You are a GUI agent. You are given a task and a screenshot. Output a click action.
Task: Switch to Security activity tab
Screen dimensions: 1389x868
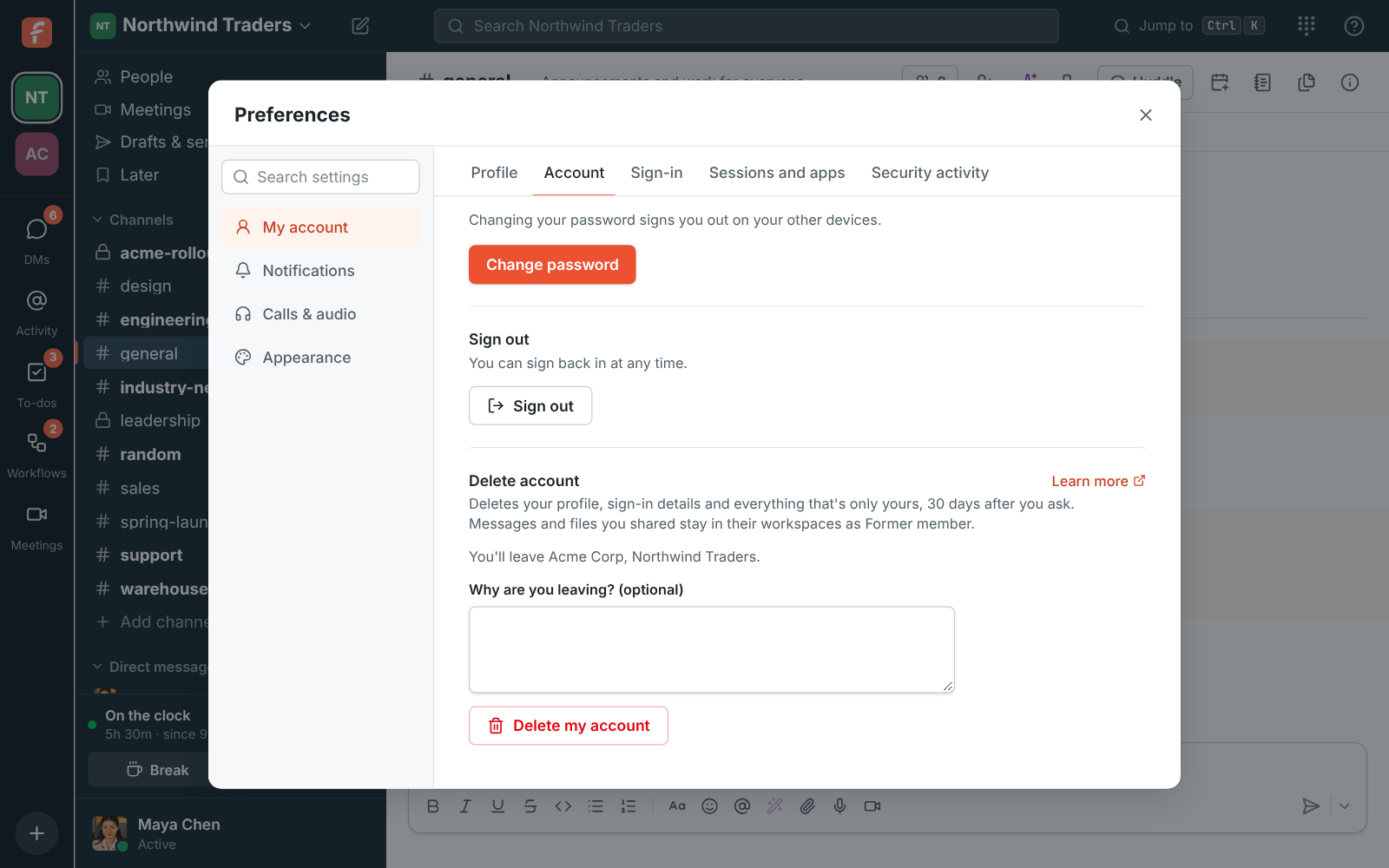[x=930, y=173]
